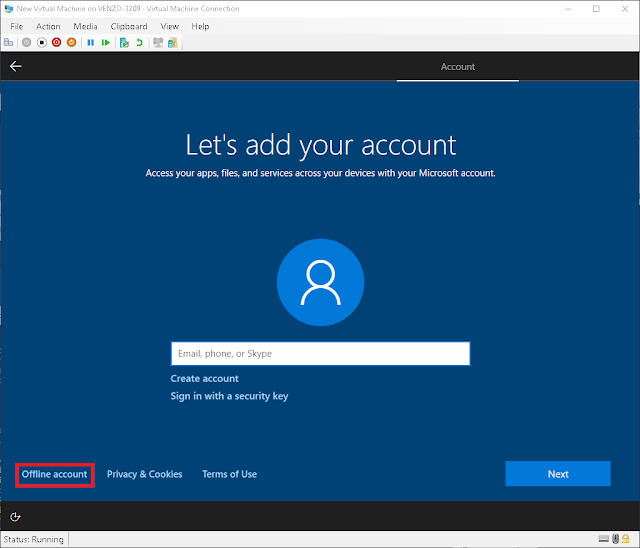This screenshot has width=640, height=548.
Task: Open the Clipboard menu
Action: point(129,27)
